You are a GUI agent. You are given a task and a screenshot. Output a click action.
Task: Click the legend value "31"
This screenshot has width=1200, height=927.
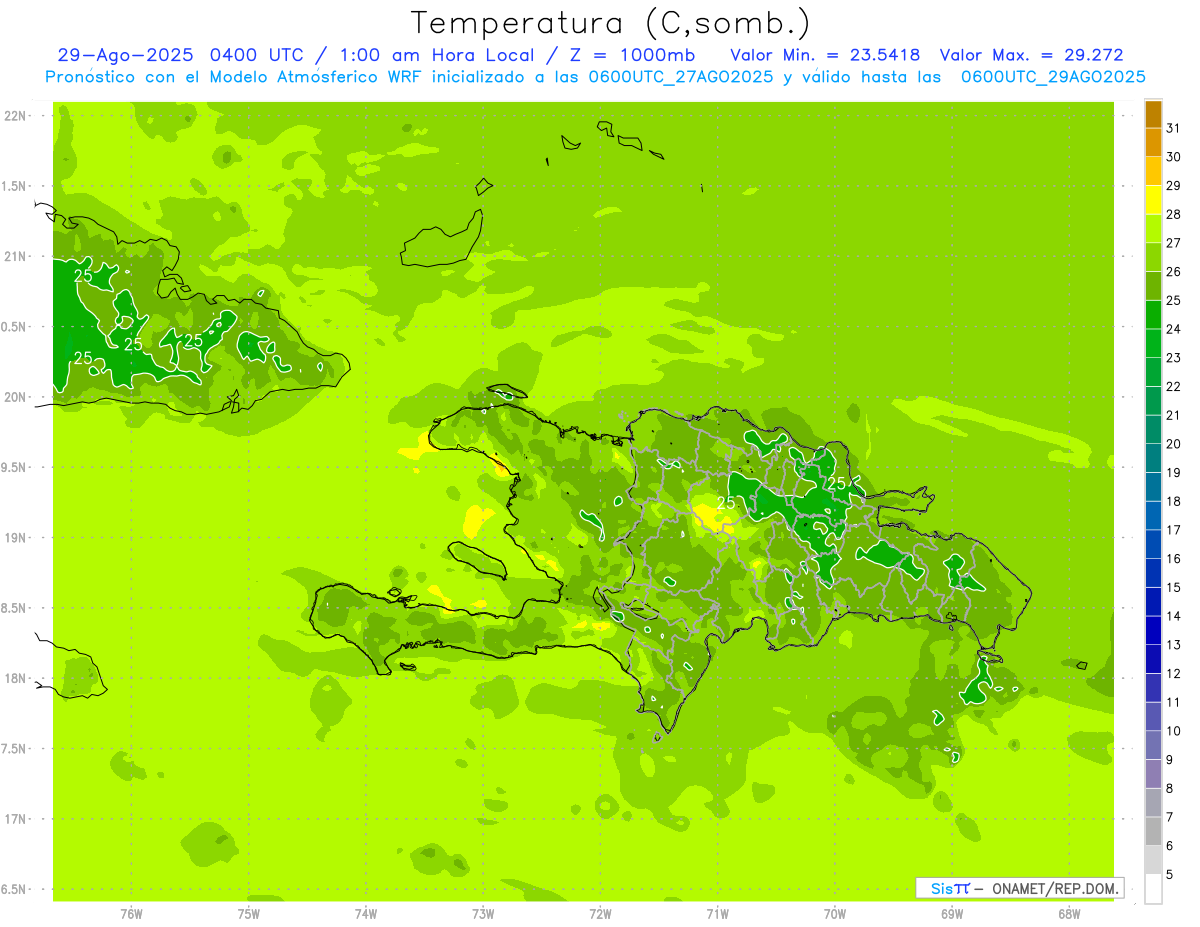coord(1174,128)
